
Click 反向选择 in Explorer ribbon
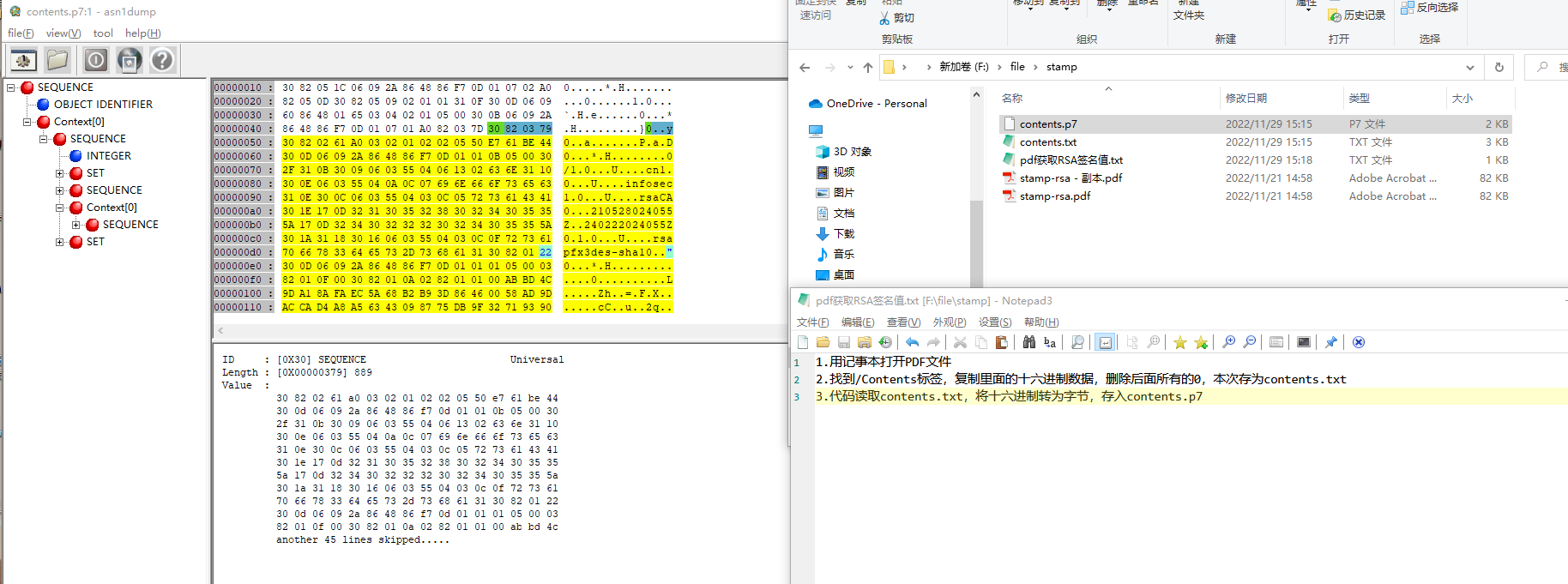(1430, 8)
